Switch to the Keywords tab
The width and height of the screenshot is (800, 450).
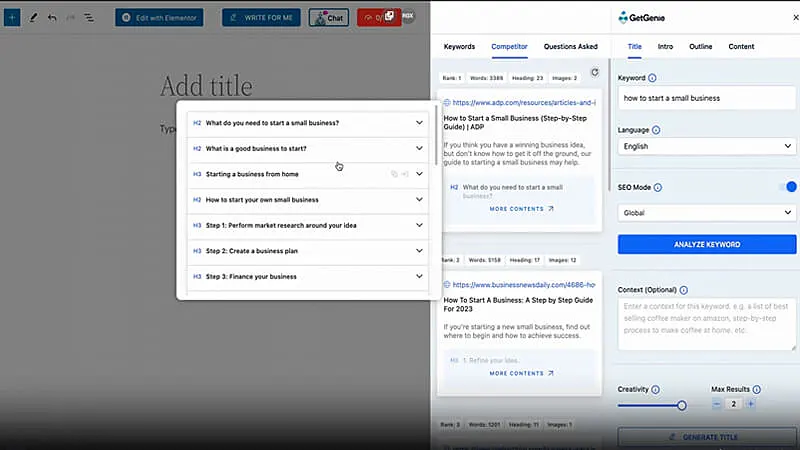[459, 46]
